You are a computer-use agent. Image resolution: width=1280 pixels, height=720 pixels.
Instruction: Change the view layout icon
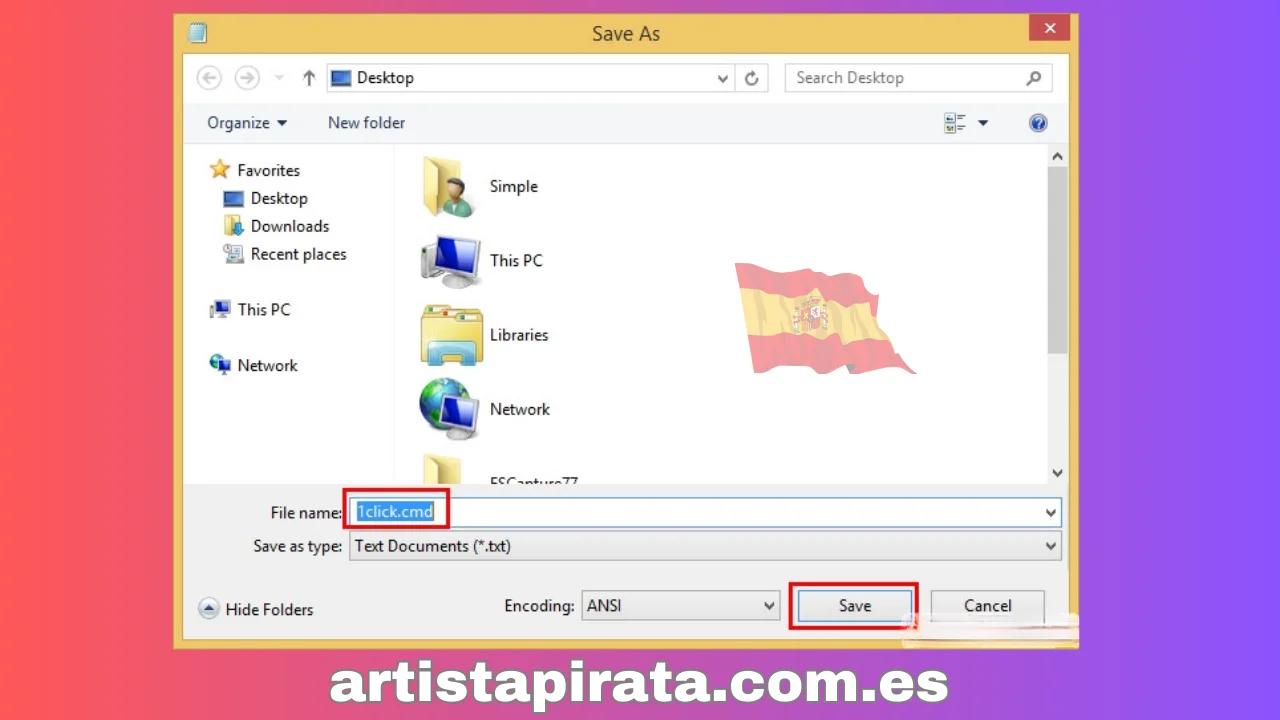(x=955, y=123)
